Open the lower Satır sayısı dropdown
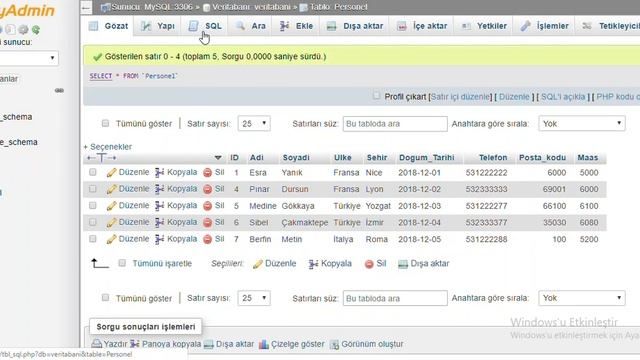The image size is (640, 360). click(x=254, y=298)
